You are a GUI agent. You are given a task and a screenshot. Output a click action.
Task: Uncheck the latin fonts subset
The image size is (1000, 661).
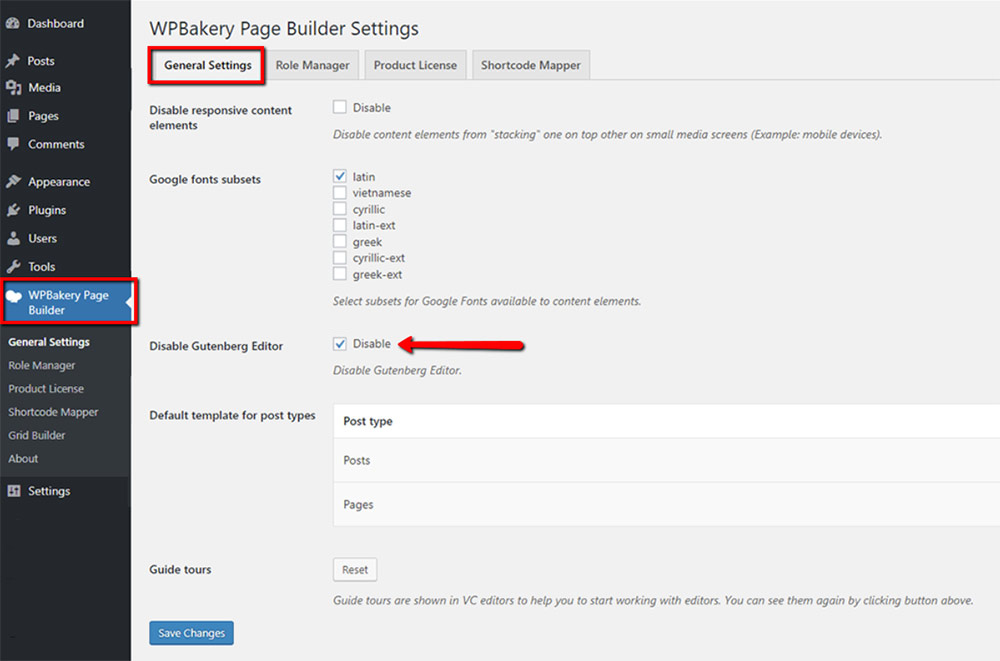339,176
